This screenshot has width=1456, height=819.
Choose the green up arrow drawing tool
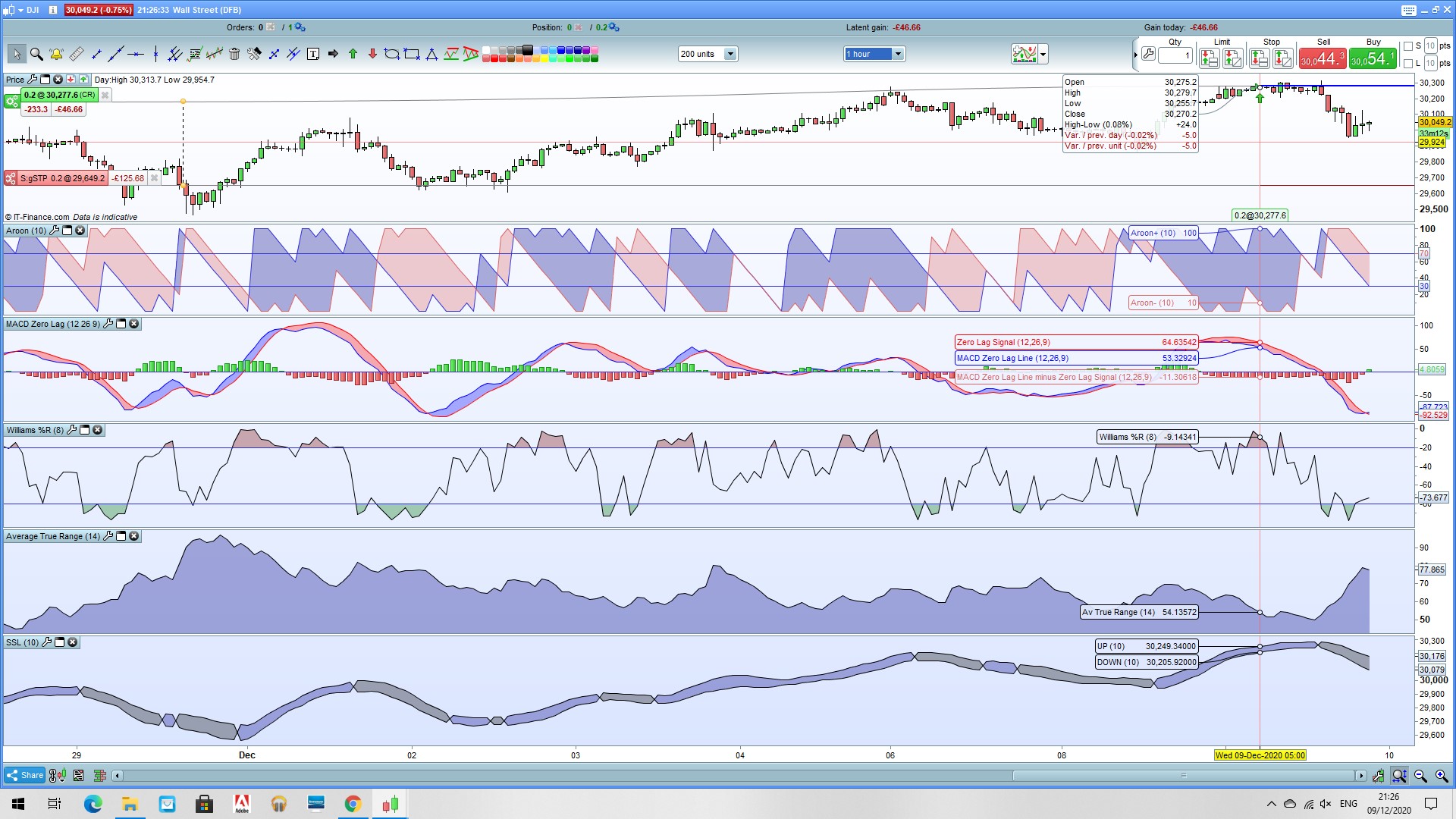[x=353, y=54]
